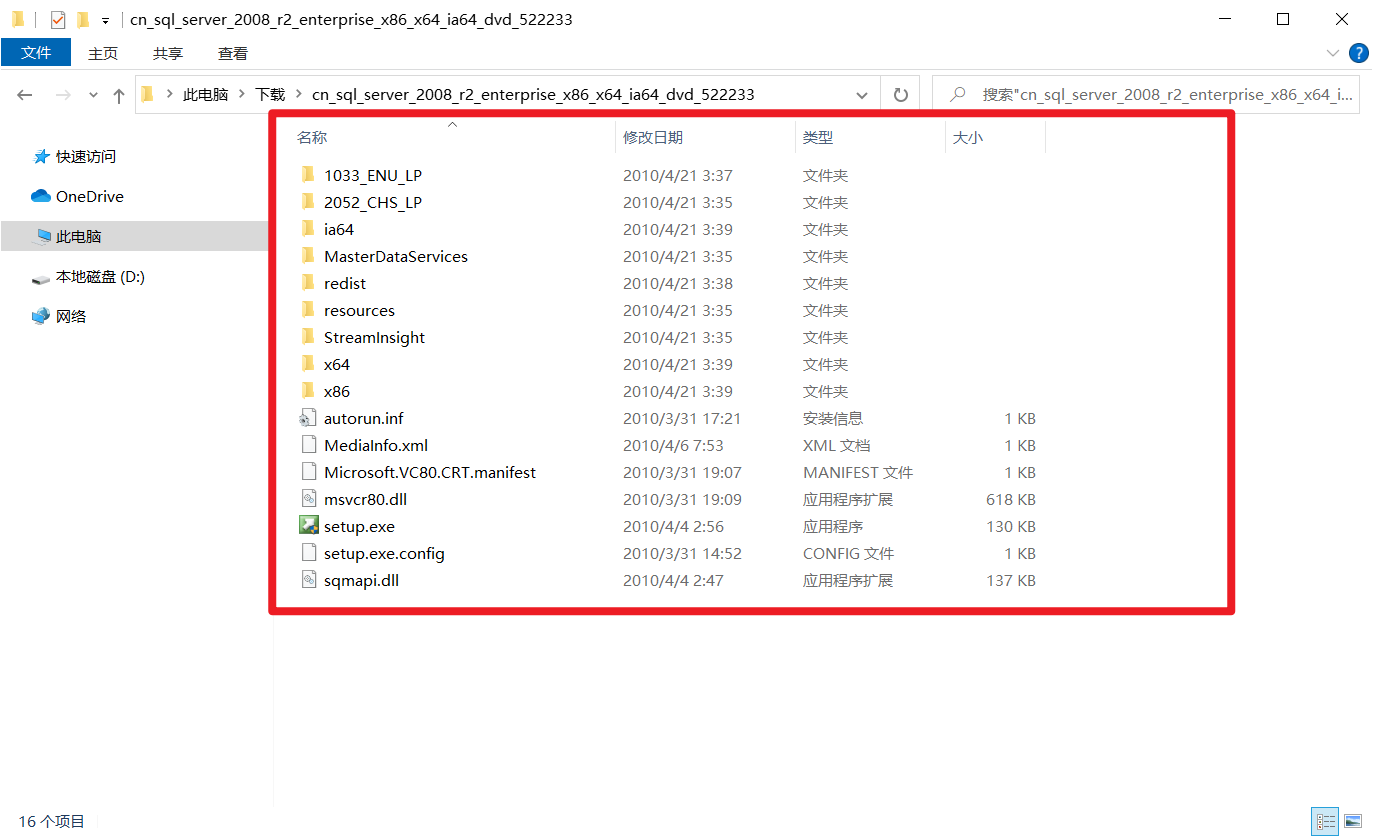The image size is (1373, 837).
Task: Click the resources folder icon
Action: tap(308, 310)
